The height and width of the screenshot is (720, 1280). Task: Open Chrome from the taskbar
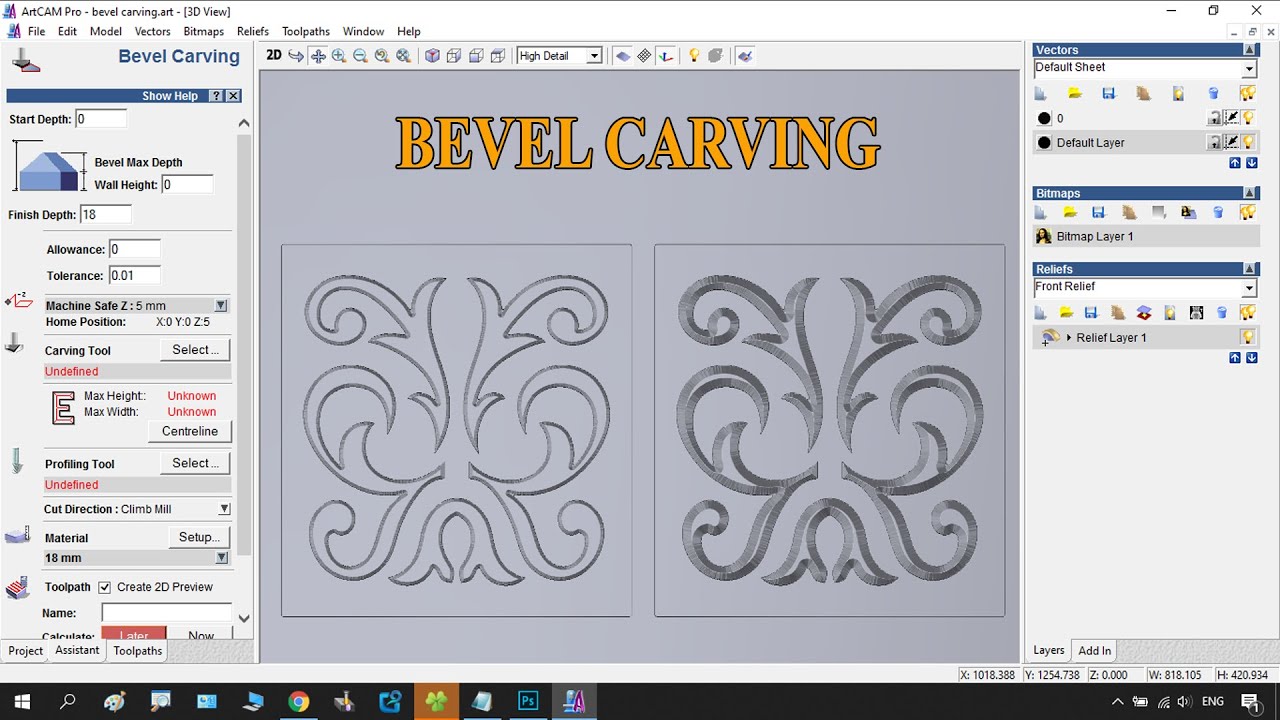(298, 701)
